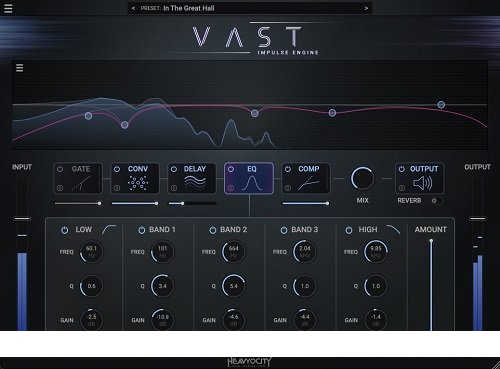
Task: Click the DELAY amount slider
Action: click(192, 203)
